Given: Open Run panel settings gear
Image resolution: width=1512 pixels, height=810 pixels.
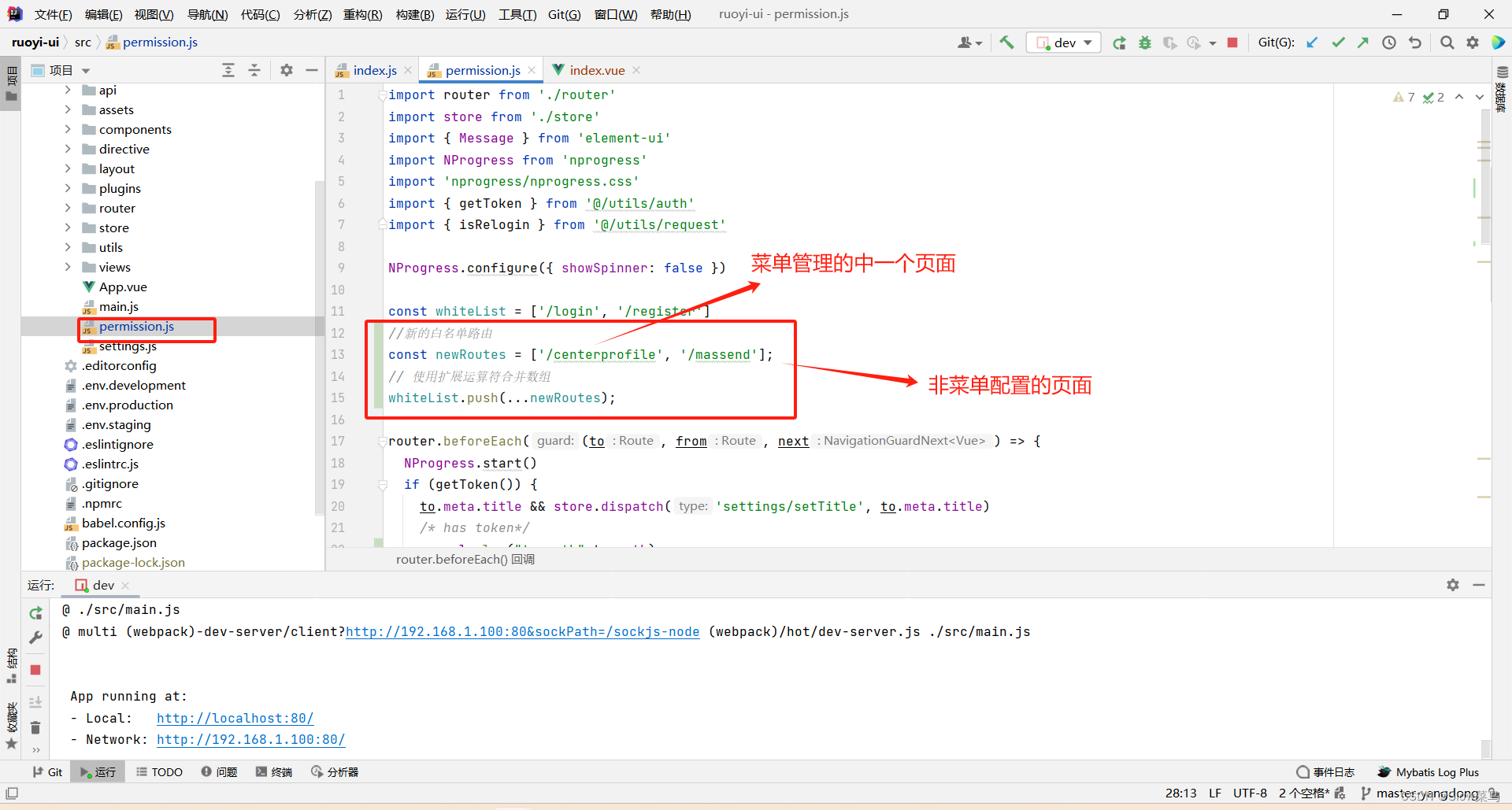Looking at the screenshot, I should pyautogui.click(x=1453, y=585).
